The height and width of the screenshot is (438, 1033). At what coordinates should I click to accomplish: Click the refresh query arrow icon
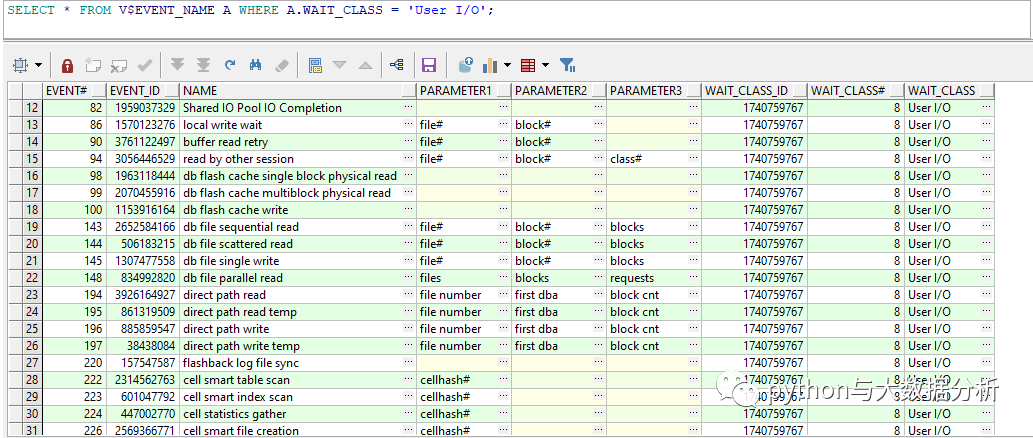point(230,65)
